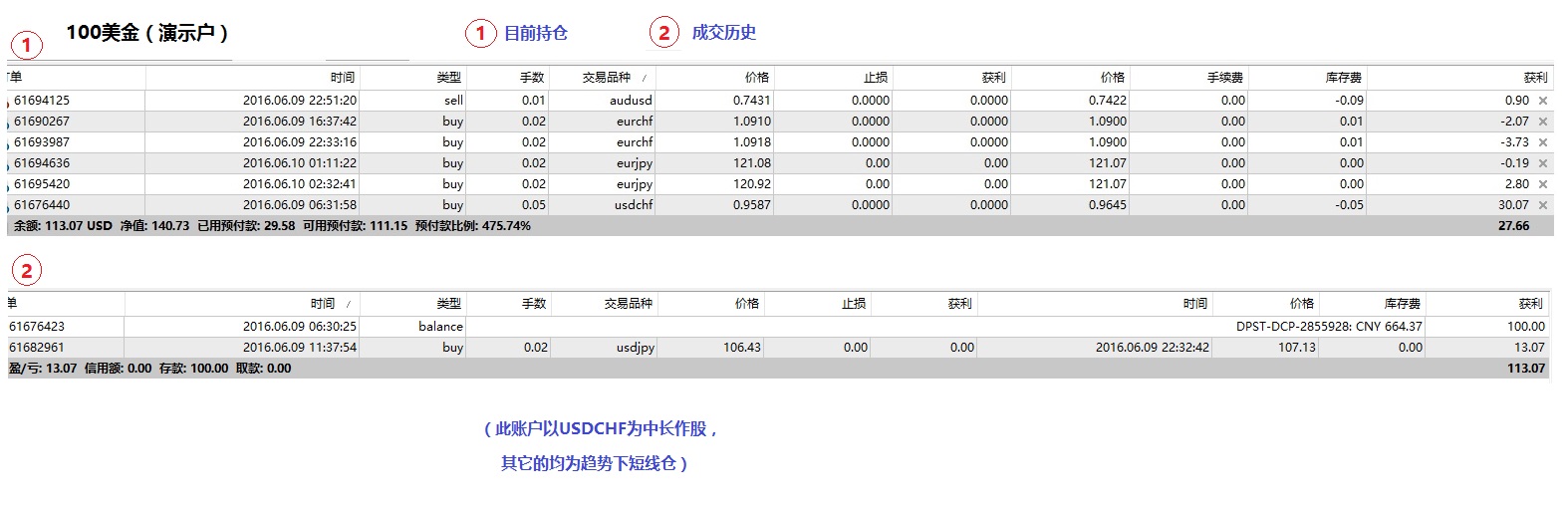Click profit value 2.80
The height and width of the screenshot is (509, 1568).
(x=1517, y=184)
